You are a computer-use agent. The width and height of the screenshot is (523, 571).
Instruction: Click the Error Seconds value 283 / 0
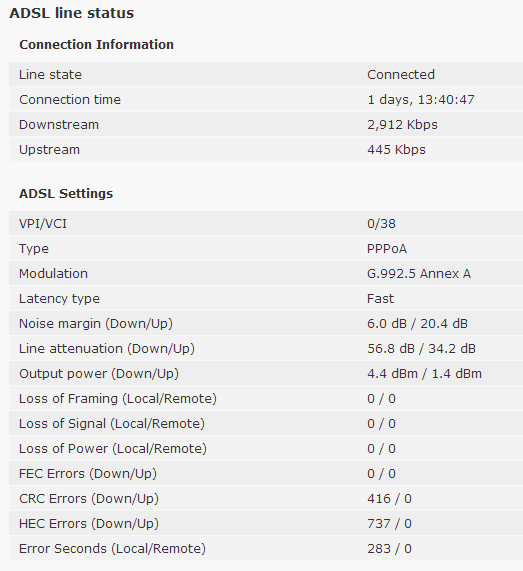(389, 549)
